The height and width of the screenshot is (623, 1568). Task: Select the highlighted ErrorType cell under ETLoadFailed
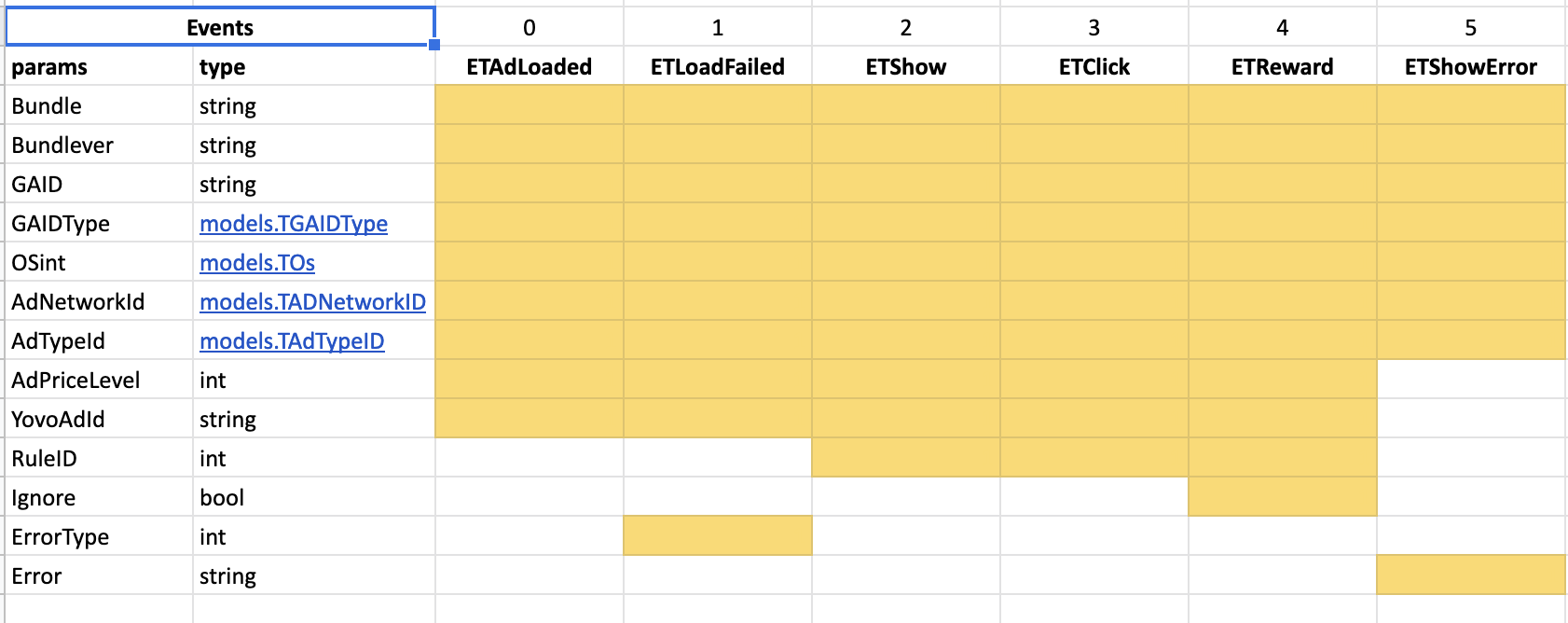[718, 536]
